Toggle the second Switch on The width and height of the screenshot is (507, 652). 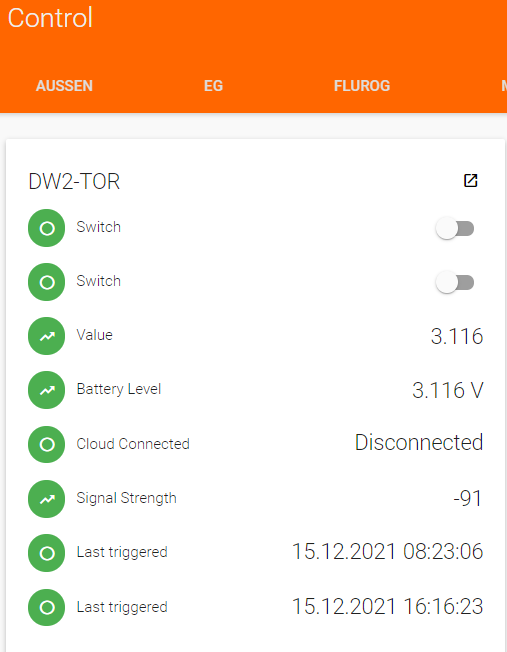click(455, 282)
